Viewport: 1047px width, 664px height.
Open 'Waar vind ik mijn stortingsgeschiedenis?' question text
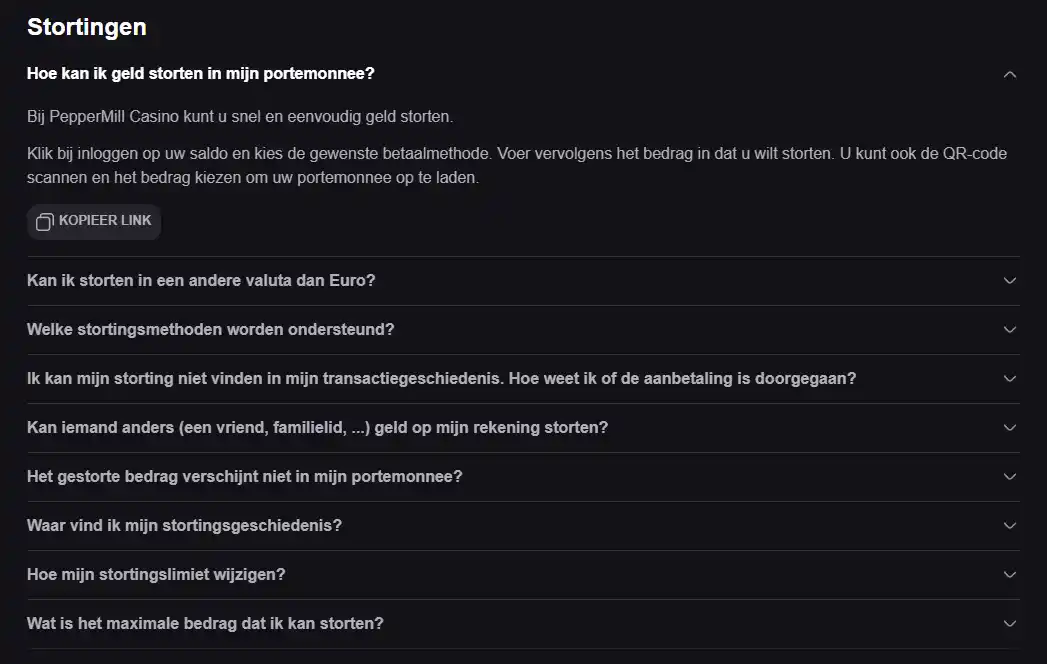coord(184,526)
